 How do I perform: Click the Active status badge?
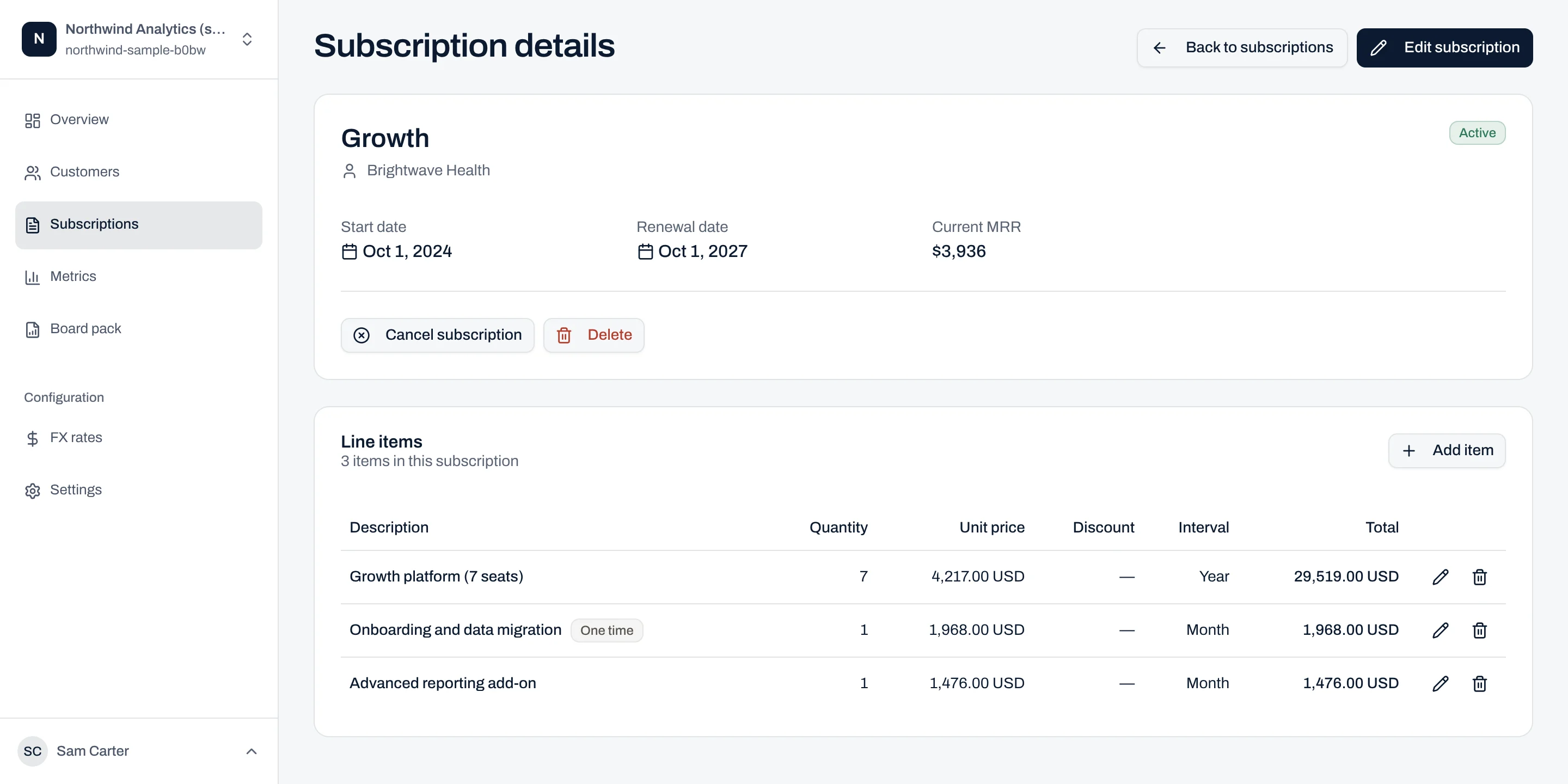(1477, 133)
